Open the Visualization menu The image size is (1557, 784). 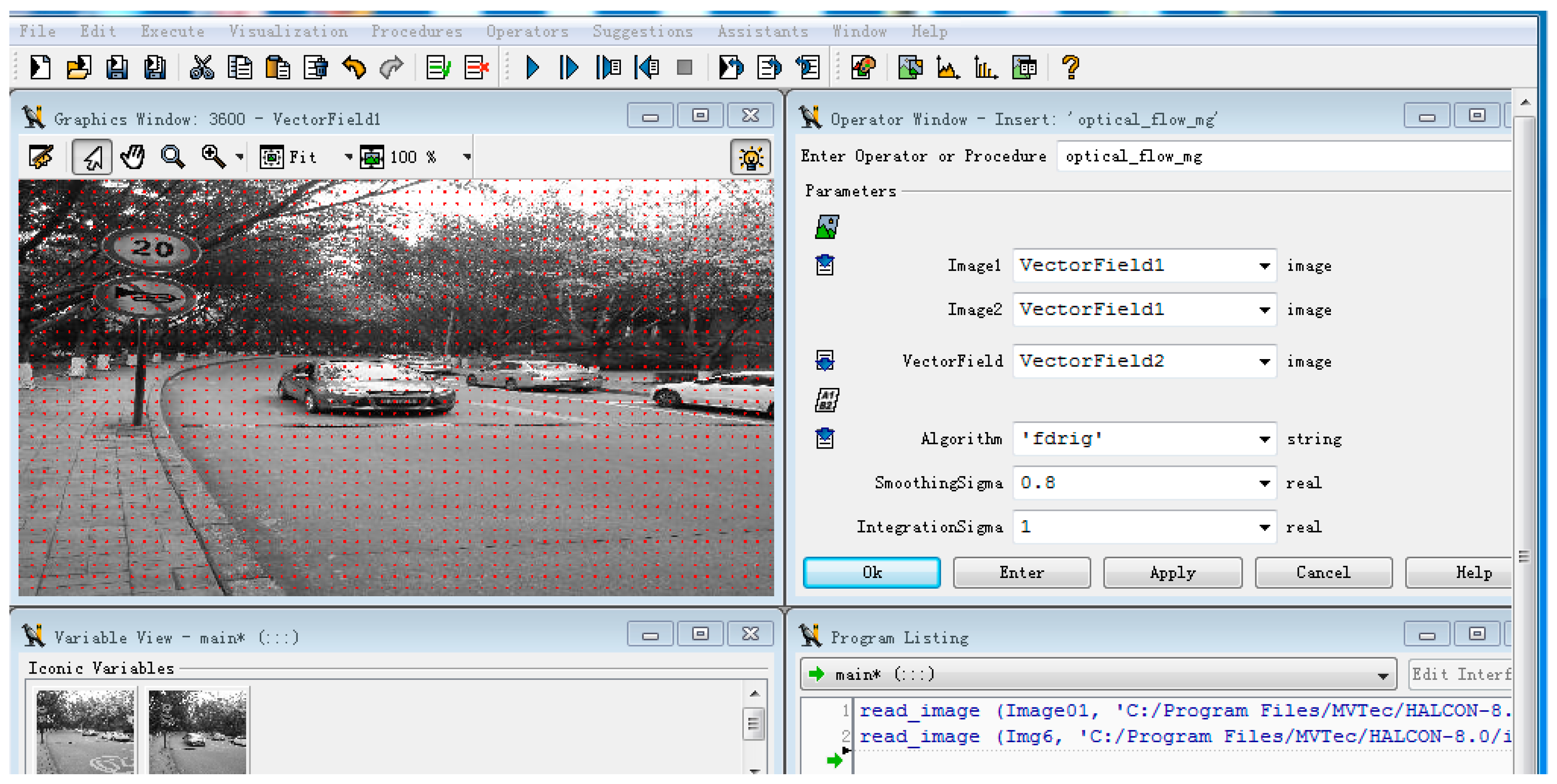click(x=288, y=32)
